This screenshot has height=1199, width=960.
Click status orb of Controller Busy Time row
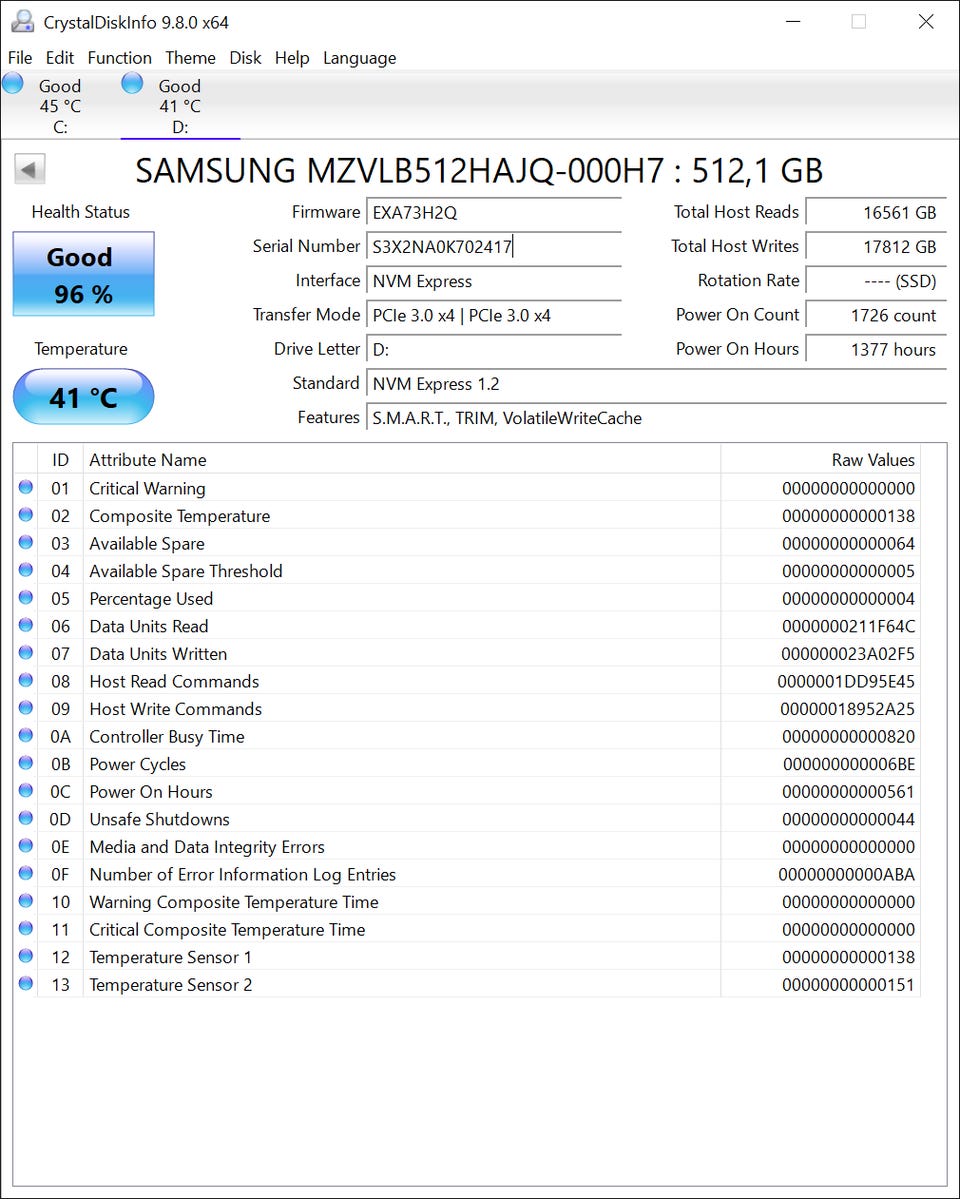click(26, 735)
